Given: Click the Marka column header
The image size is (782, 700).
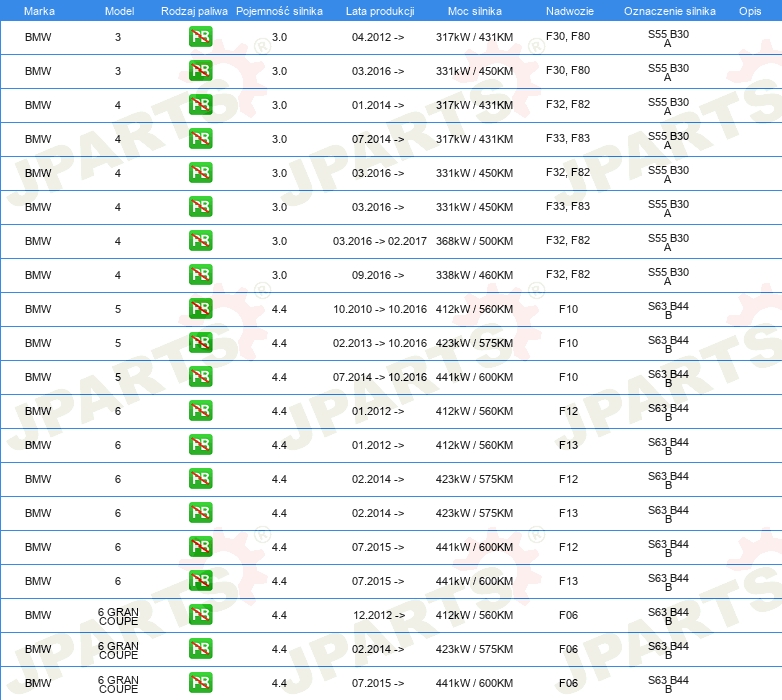Looking at the screenshot, I should click(x=39, y=11).
